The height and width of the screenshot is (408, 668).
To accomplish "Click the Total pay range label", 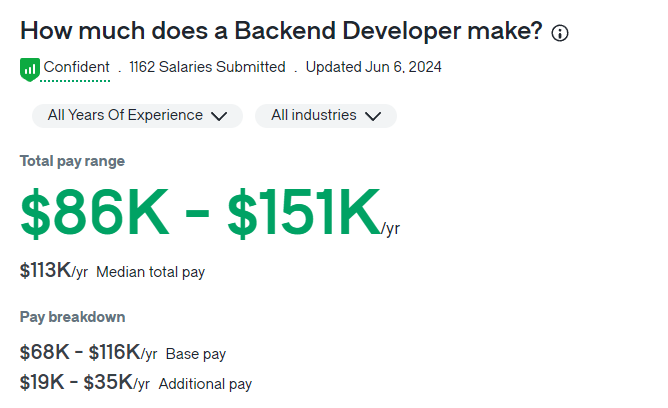I will point(72,161).
